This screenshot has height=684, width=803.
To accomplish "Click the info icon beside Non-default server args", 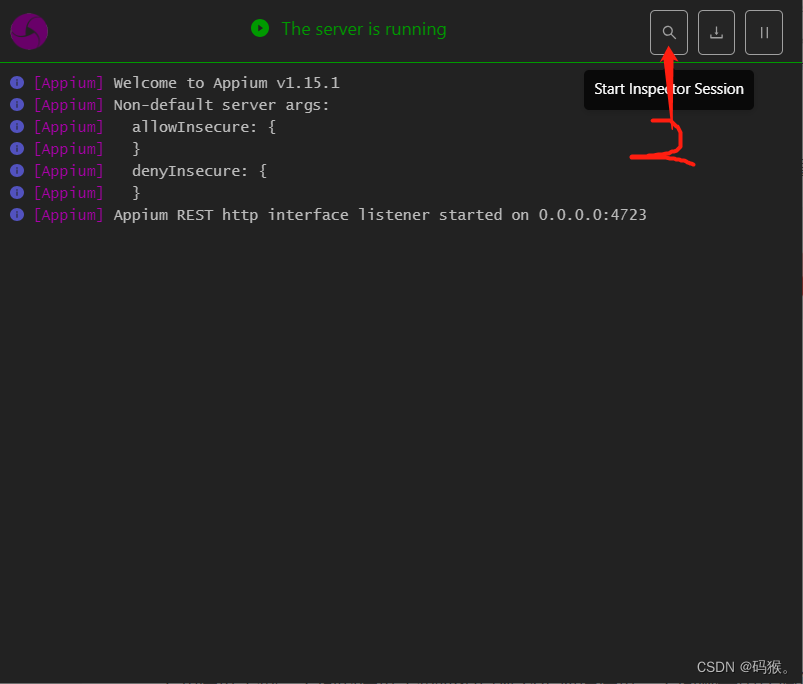I will (17, 104).
